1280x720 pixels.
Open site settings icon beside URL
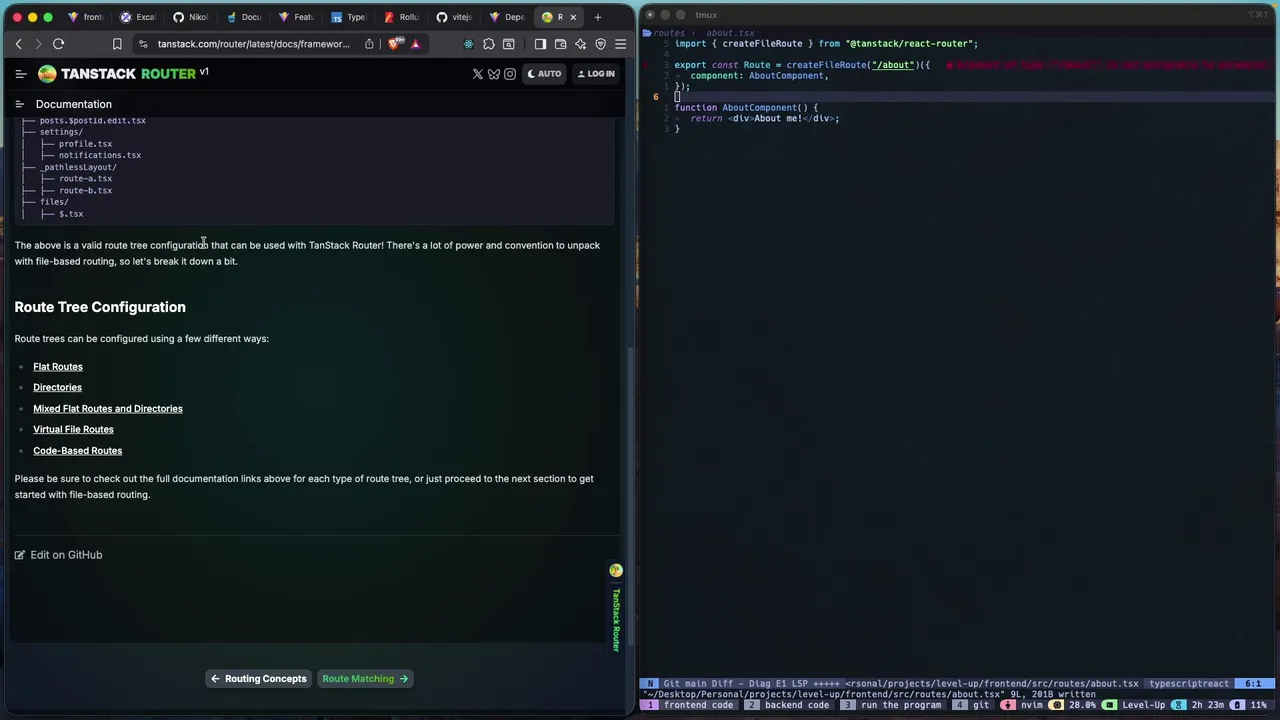[x=143, y=44]
